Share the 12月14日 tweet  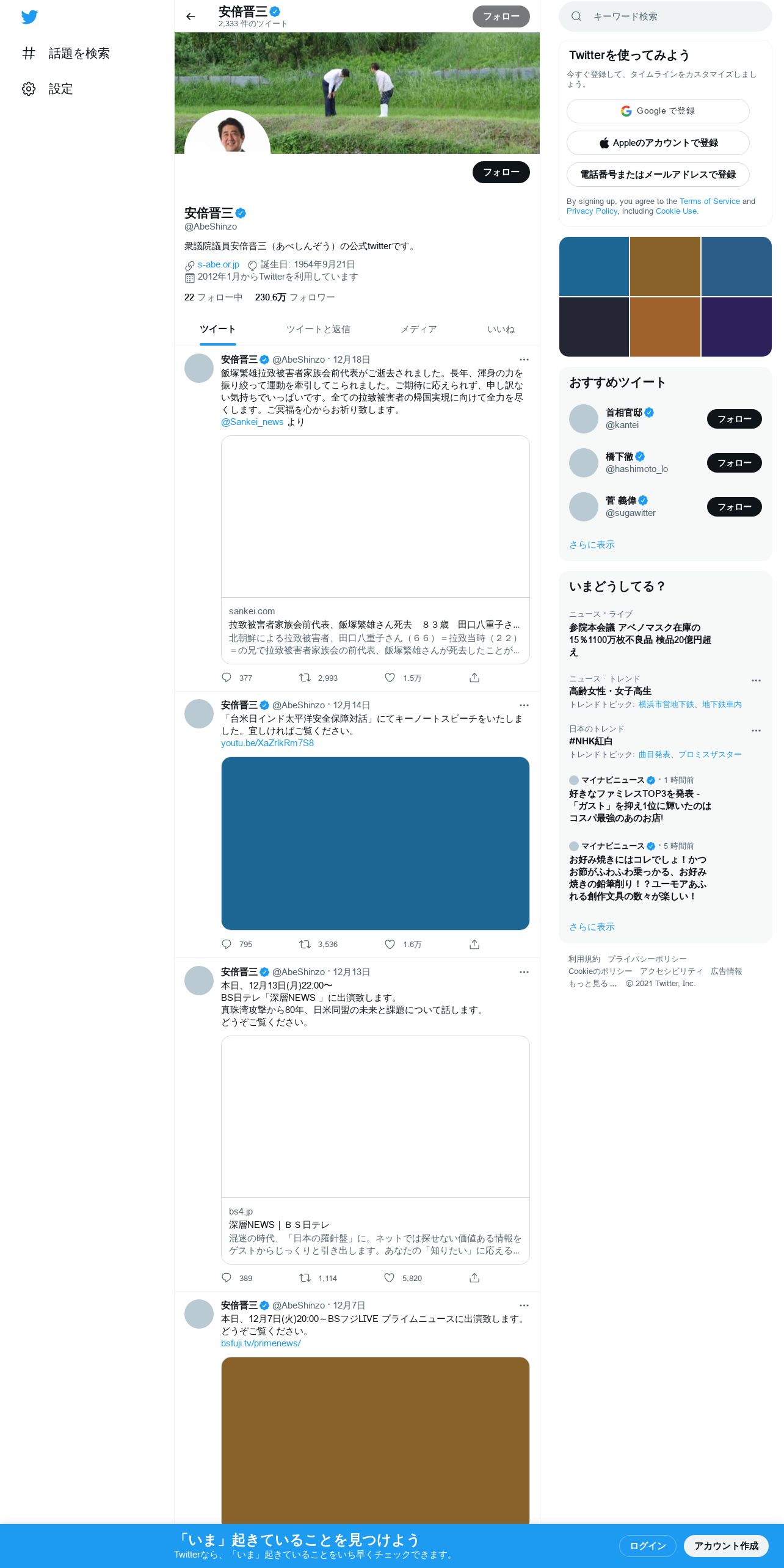pos(474,944)
